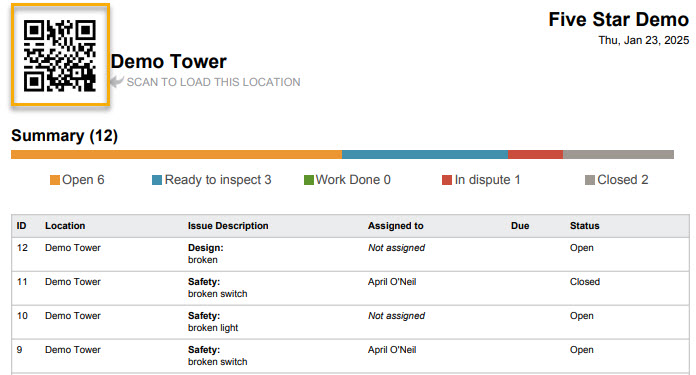Select April O'Neil in issue 11 row
This screenshot has width=696, height=375.
coord(392,282)
